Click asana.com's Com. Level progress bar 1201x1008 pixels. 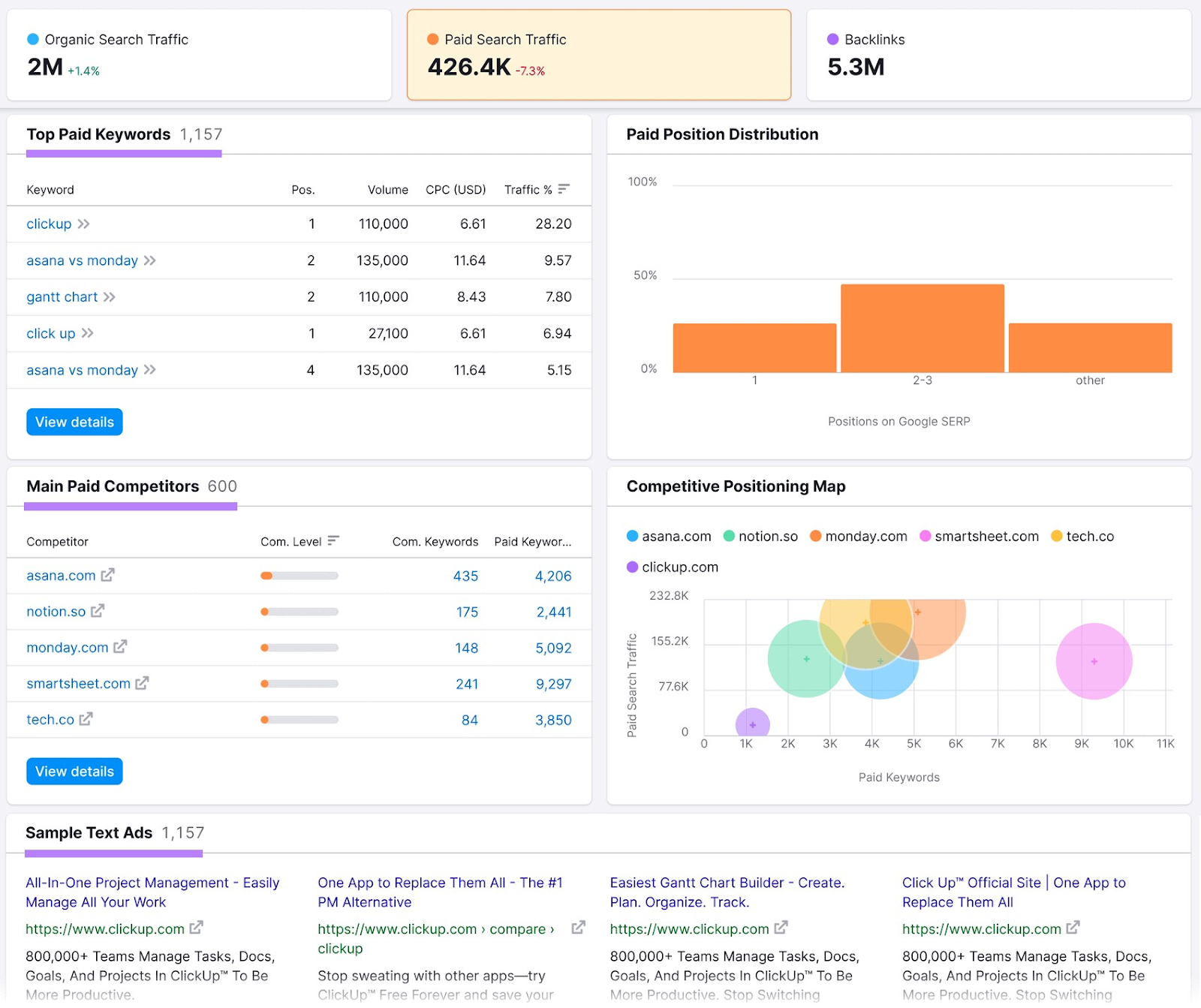click(299, 576)
